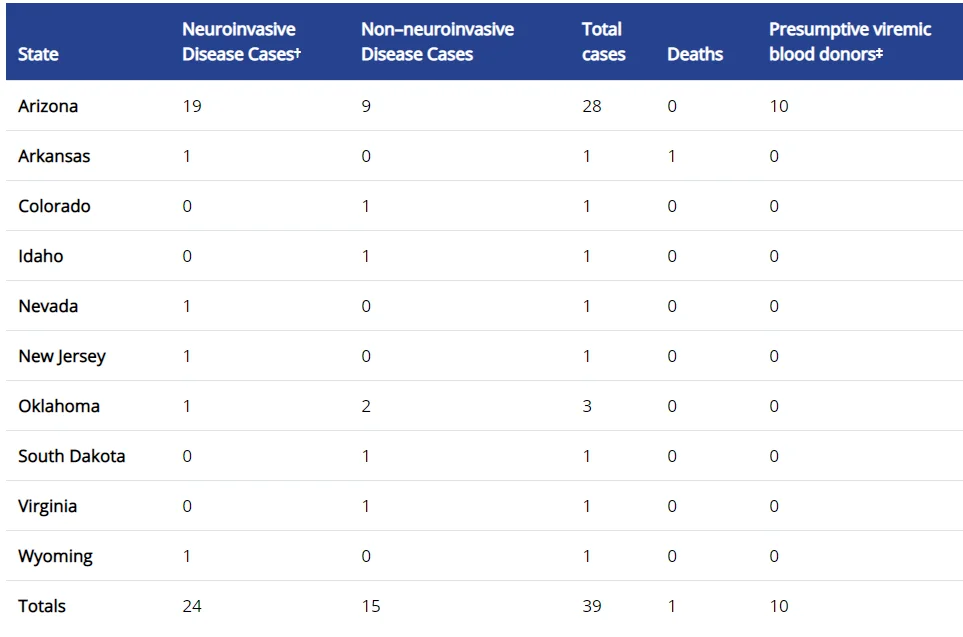Click the Non-neuroinvasive Disease Cases header

point(437,42)
